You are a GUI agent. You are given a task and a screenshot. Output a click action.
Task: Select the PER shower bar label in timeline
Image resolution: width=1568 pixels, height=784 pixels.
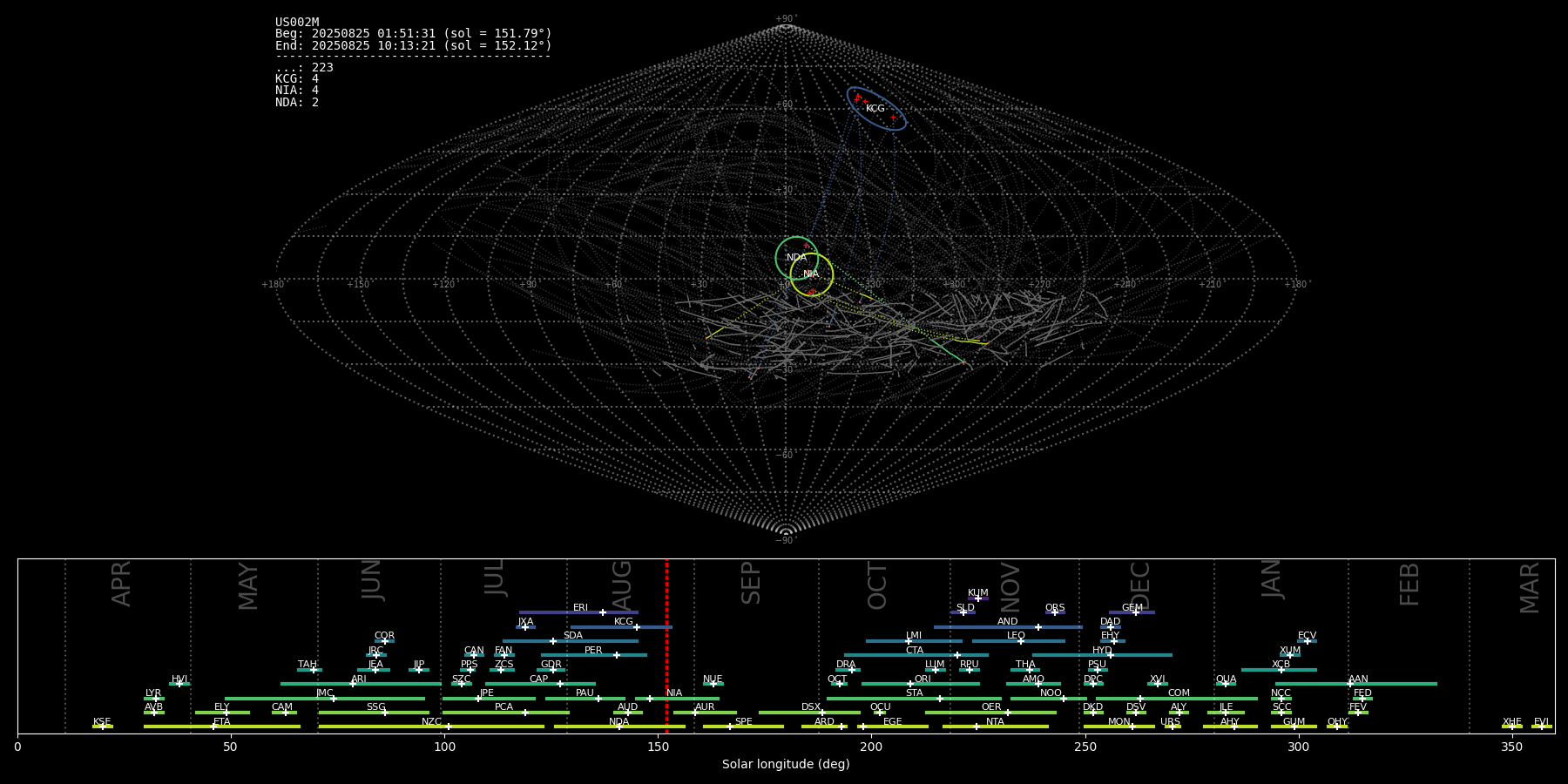[x=593, y=651]
